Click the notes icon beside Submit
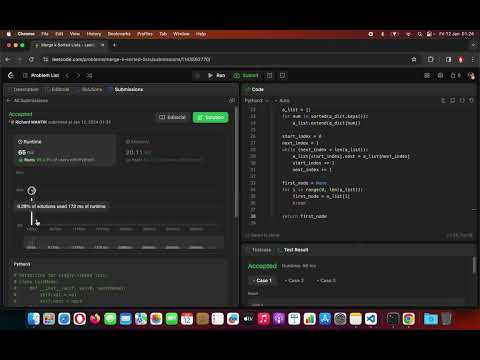This screenshot has height=360, width=480. (x=270, y=76)
